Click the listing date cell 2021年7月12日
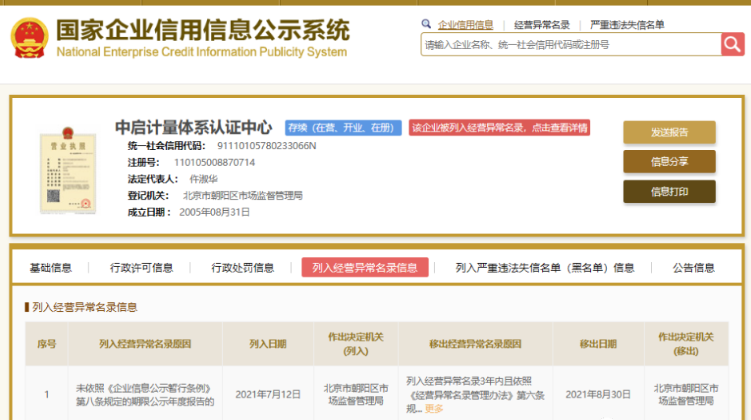Image resolution: width=751 pixels, height=420 pixels. coord(268,395)
